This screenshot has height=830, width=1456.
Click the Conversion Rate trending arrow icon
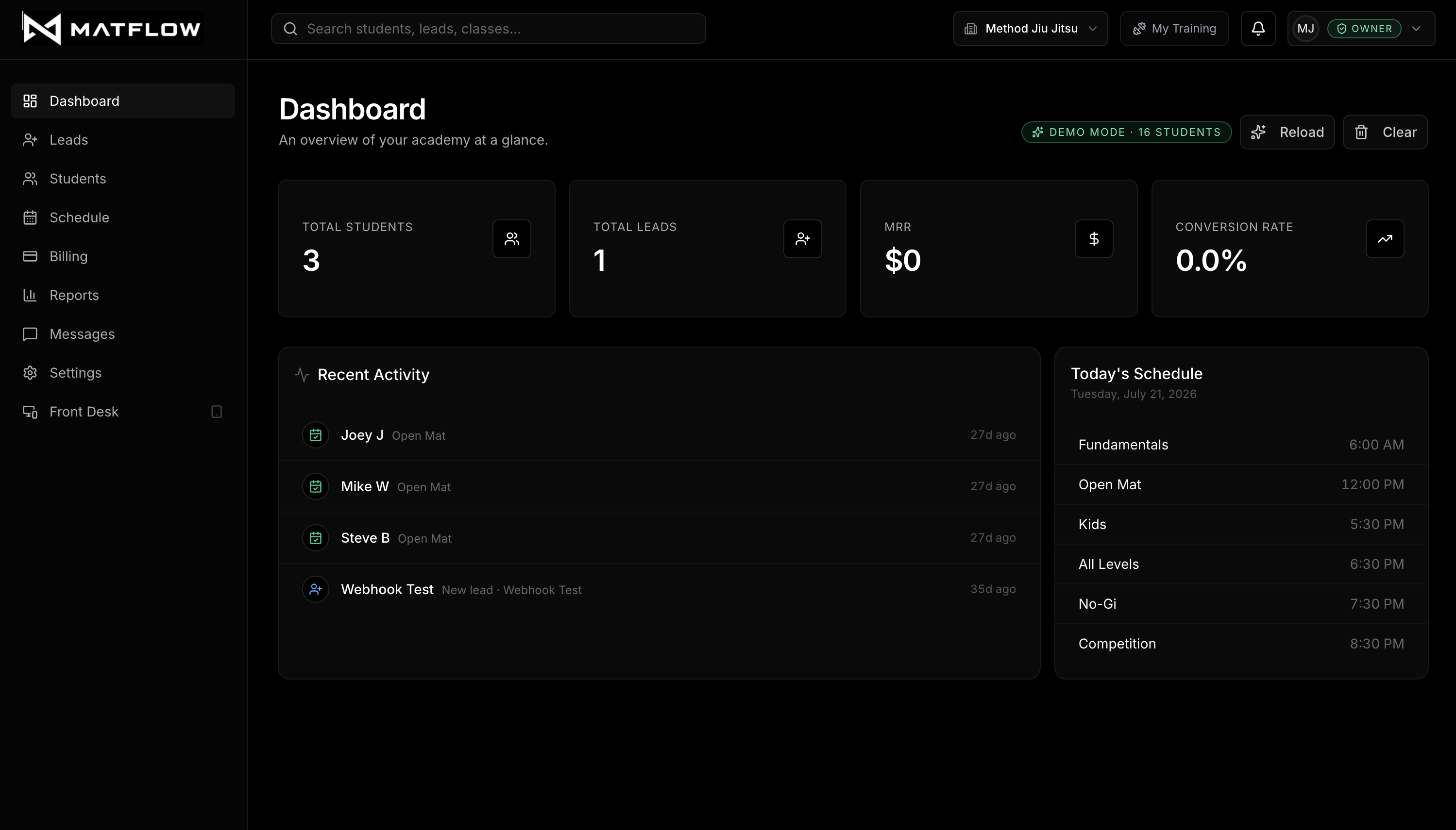(1385, 239)
